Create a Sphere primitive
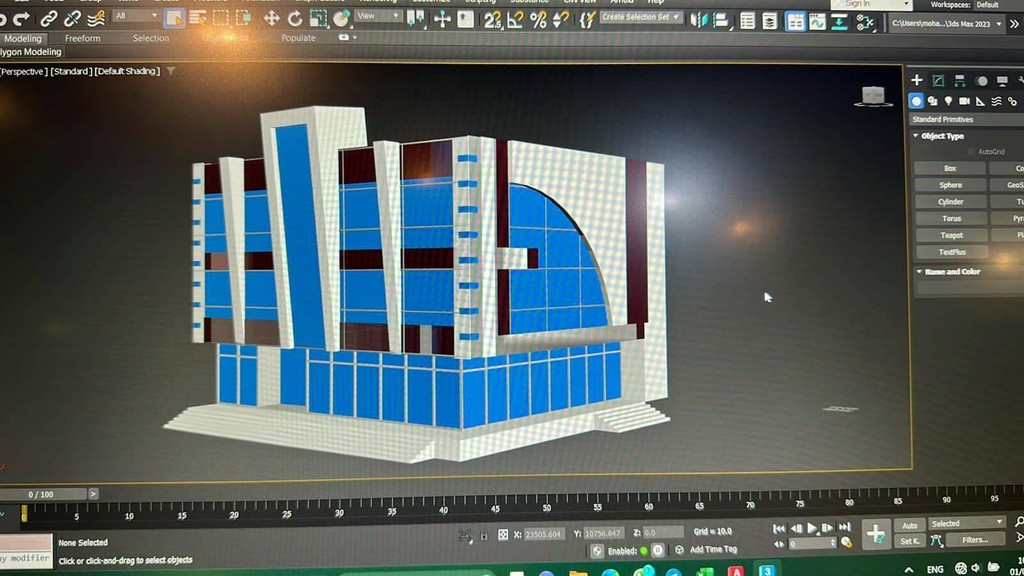The height and width of the screenshot is (576, 1024). coord(950,185)
